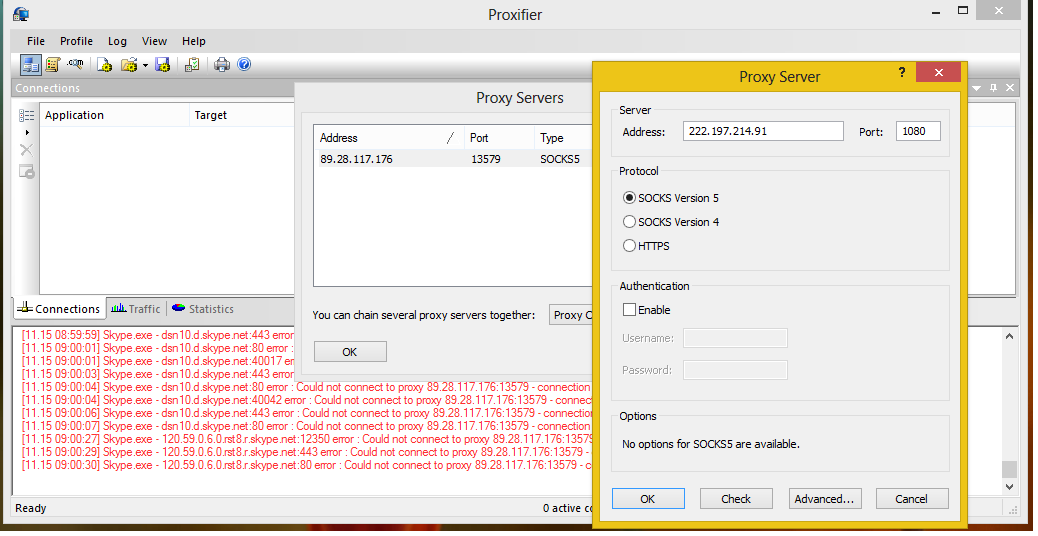Open the Profile menu
The height and width of the screenshot is (536, 1038).
pyautogui.click(x=76, y=41)
